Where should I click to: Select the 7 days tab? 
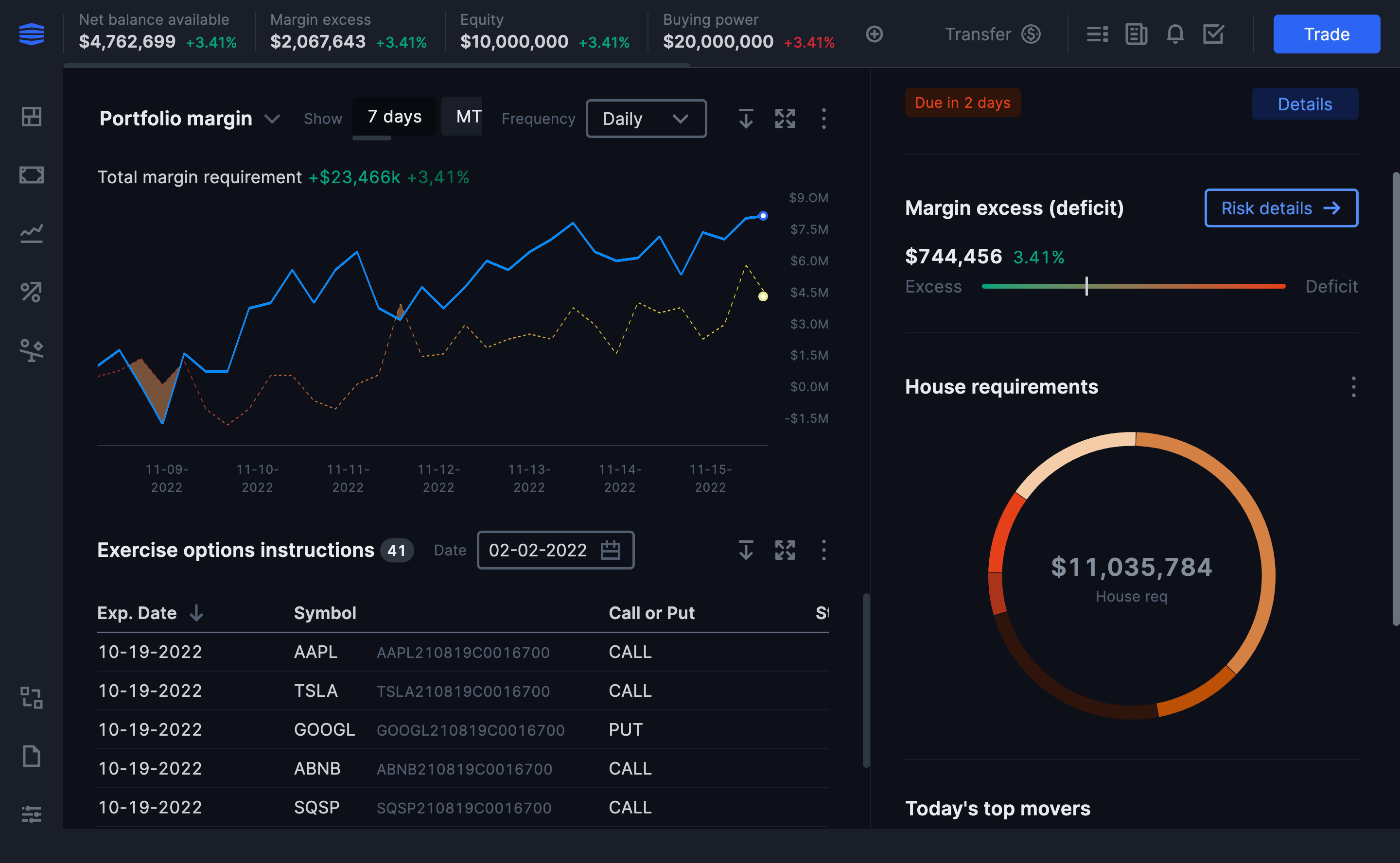click(x=394, y=117)
